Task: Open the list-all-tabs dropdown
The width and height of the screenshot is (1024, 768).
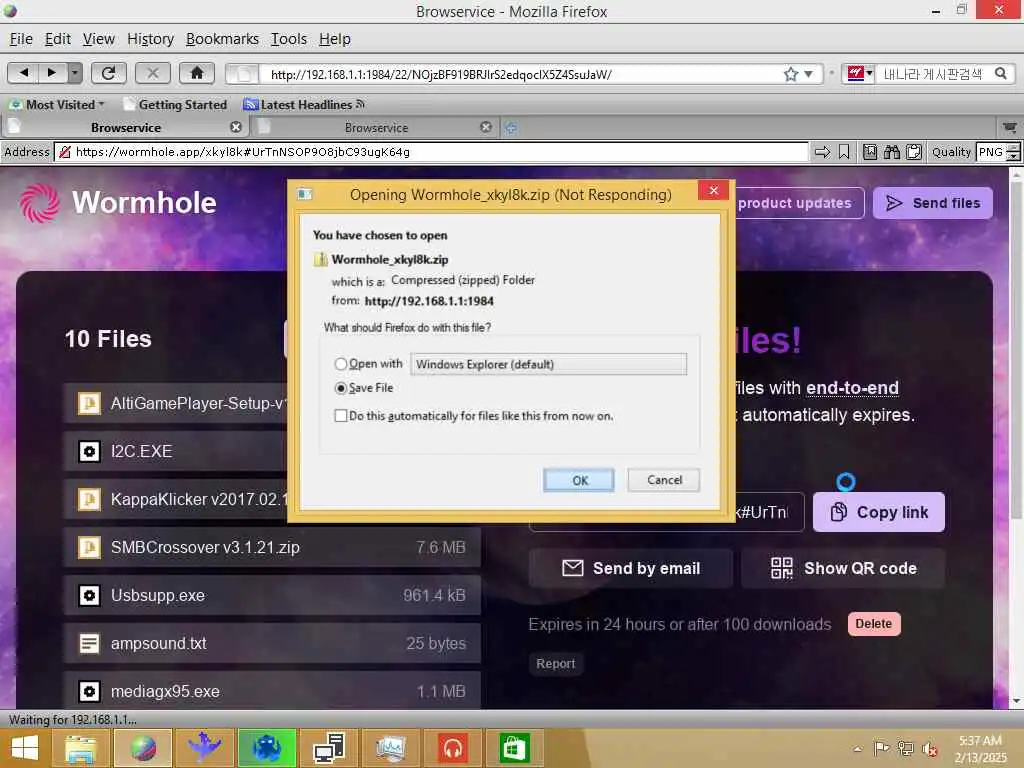Action: click(x=1010, y=127)
